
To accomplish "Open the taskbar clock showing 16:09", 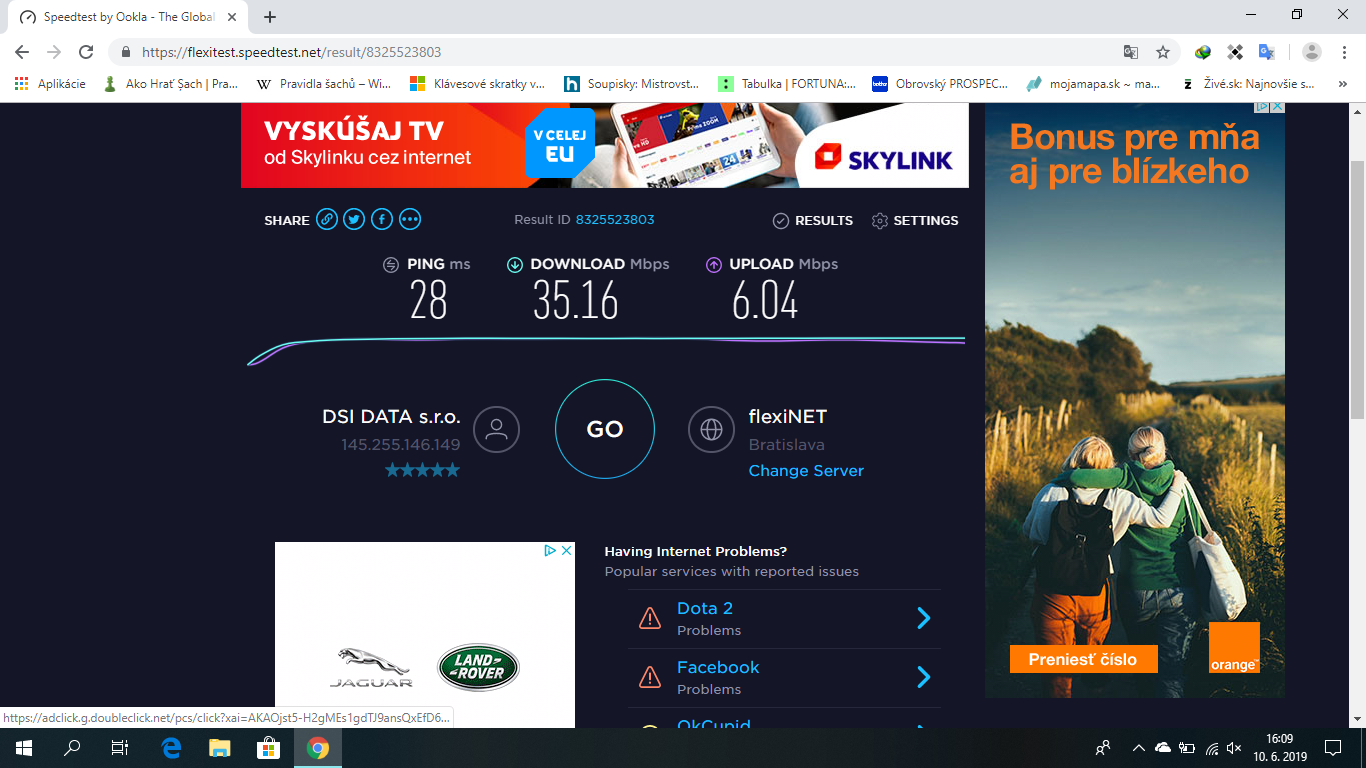I will tap(1278, 748).
